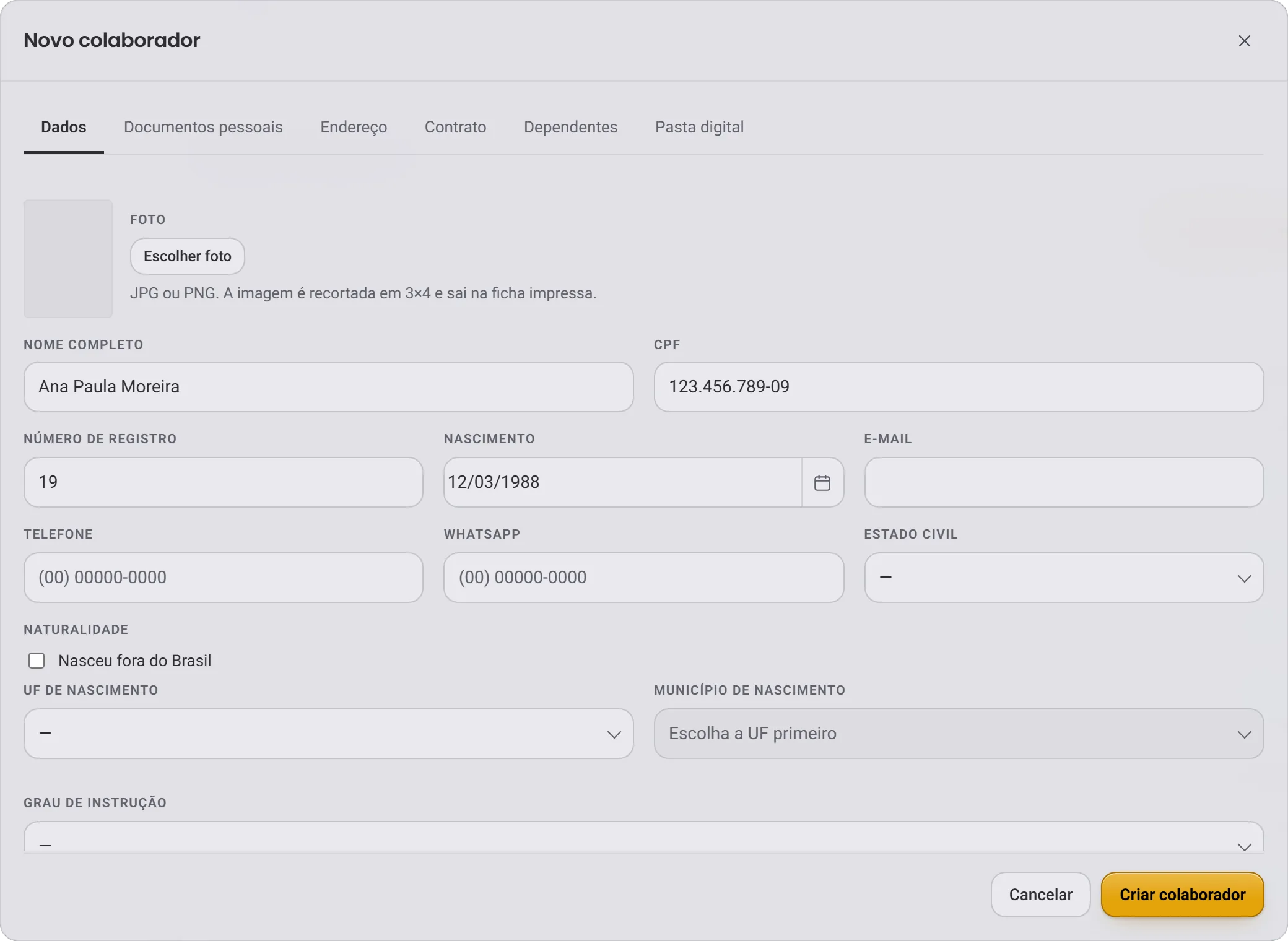Click the Naturalidade section label
This screenshot has width=1288, height=941.
pos(76,630)
